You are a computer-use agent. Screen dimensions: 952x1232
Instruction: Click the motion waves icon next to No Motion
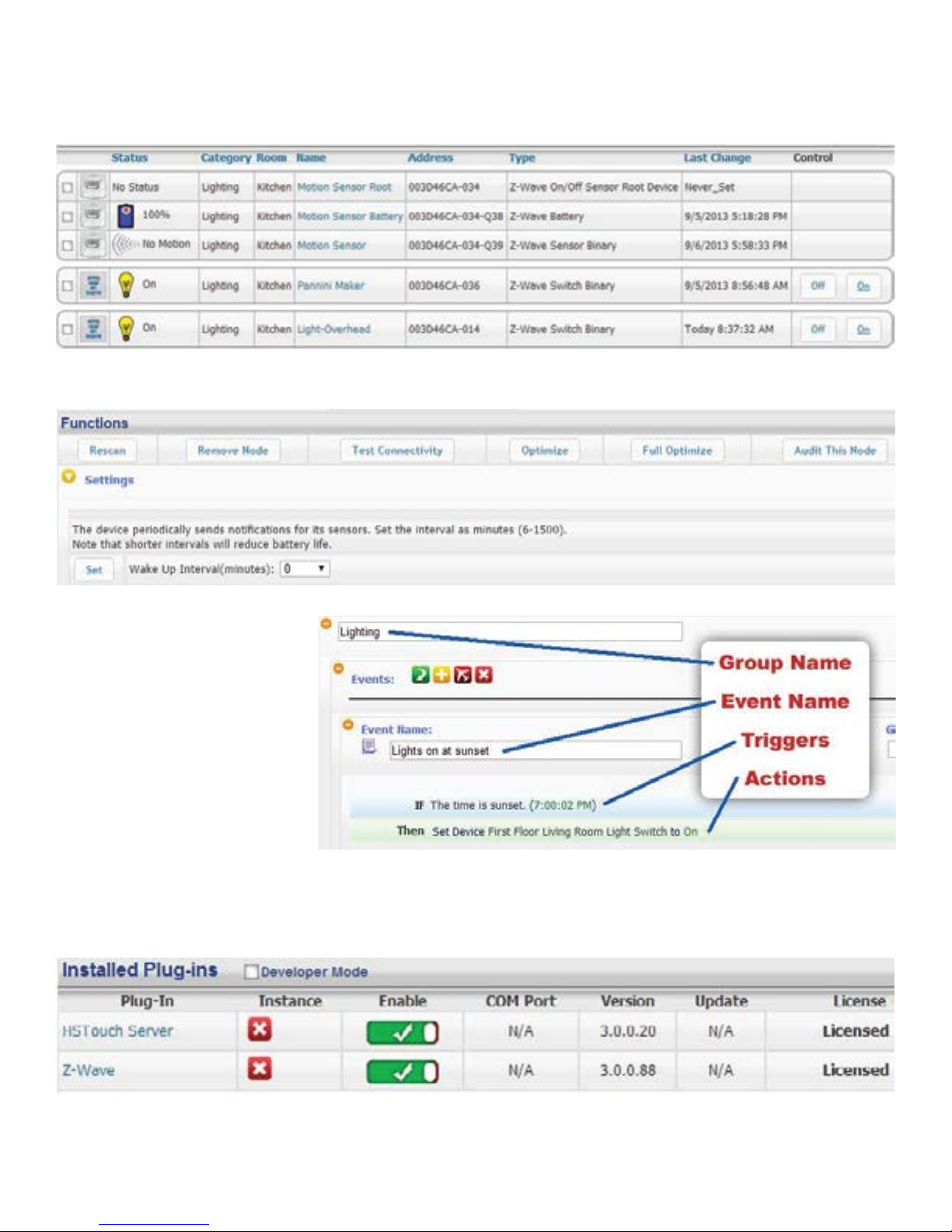pyautogui.click(x=124, y=245)
